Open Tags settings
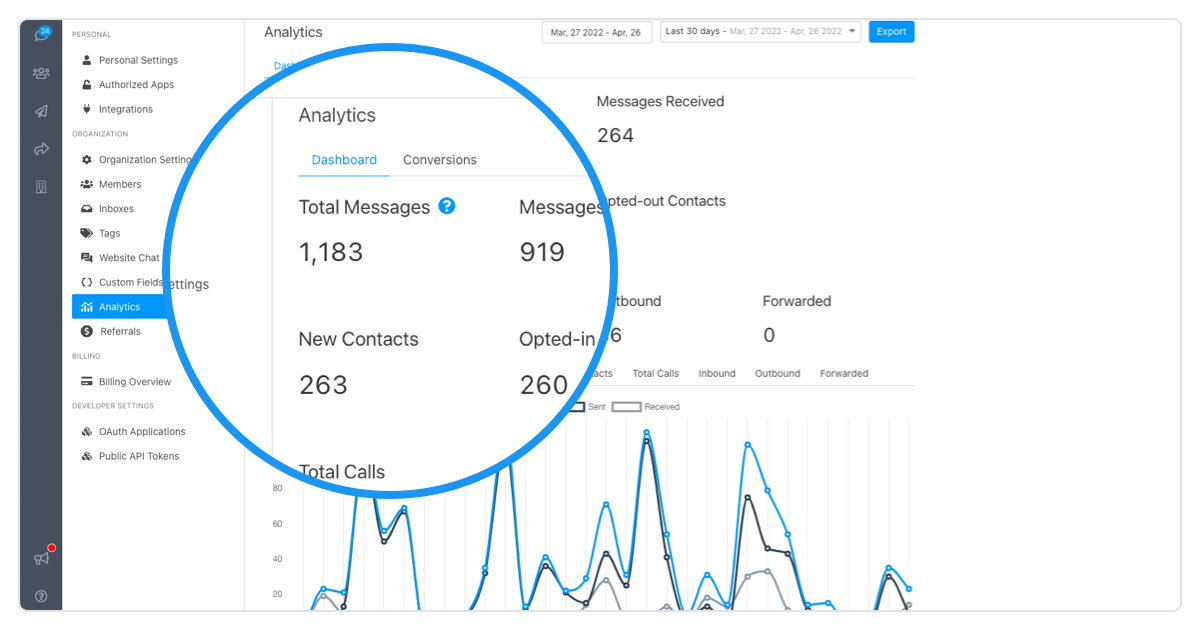 110,233
